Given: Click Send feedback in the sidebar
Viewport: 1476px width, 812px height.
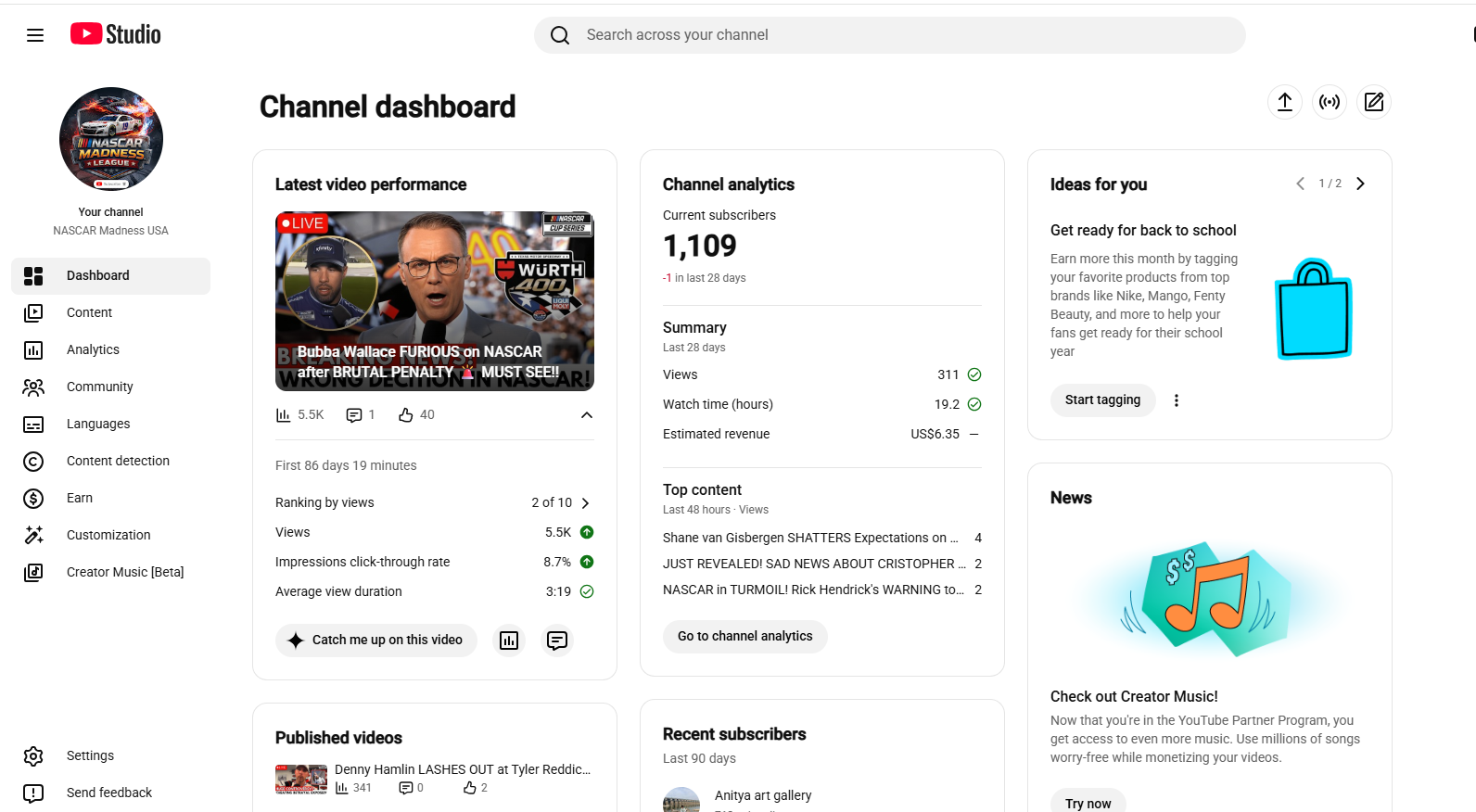Looking at the screenshot, I should pos(111,793).
